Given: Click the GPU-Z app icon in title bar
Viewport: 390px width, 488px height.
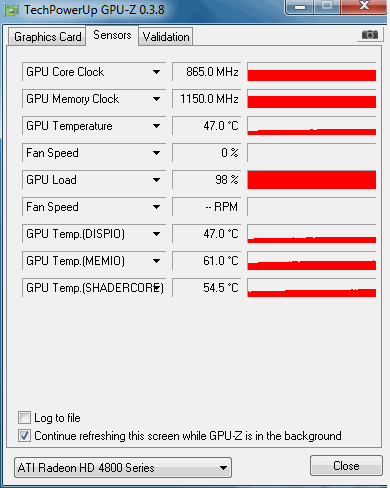Looking at the screenshot, I should coord(11,10).
